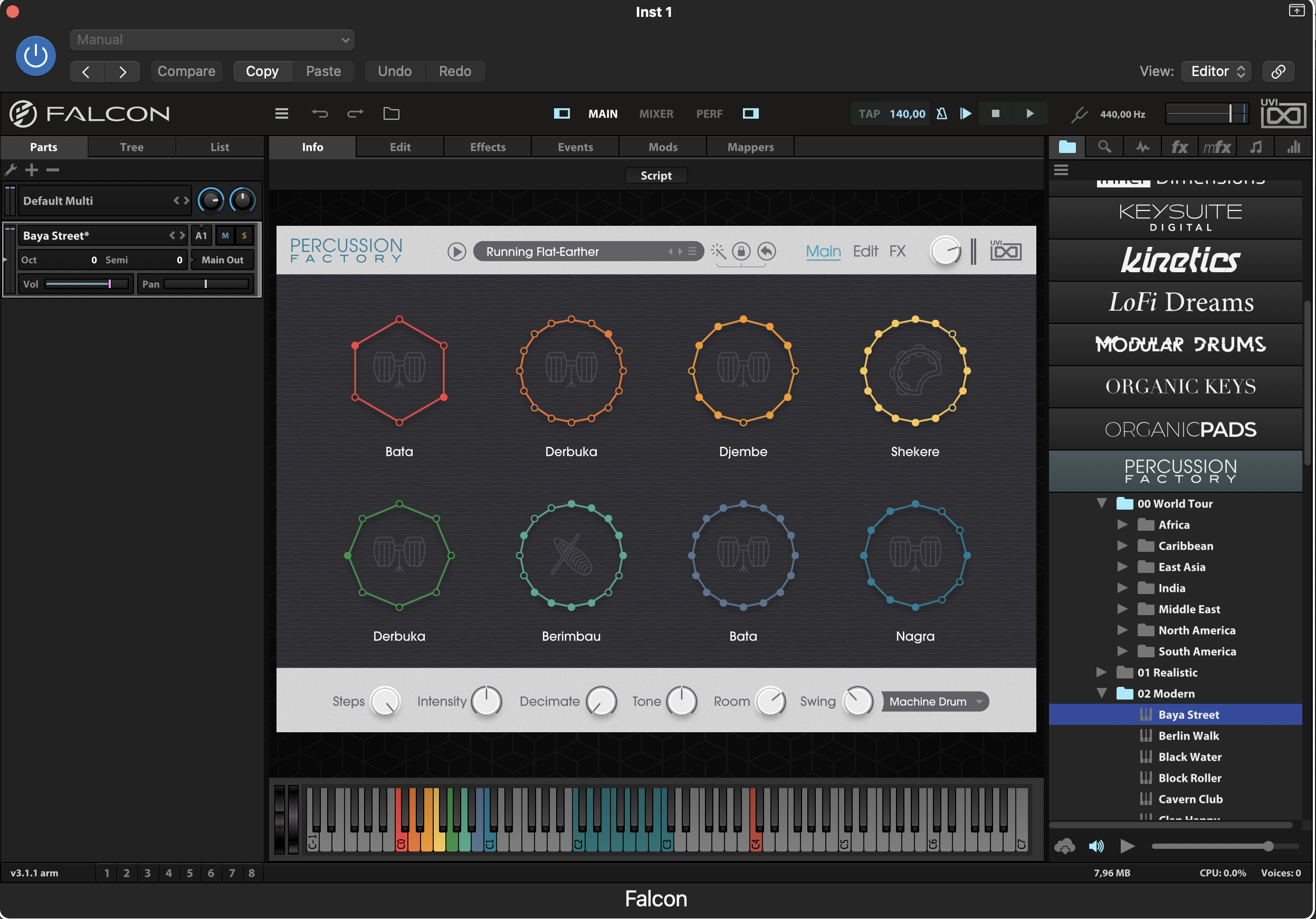Mute the Baya Street part
The width and height of the screenshot is (1316, 919).
click(225, 235)
